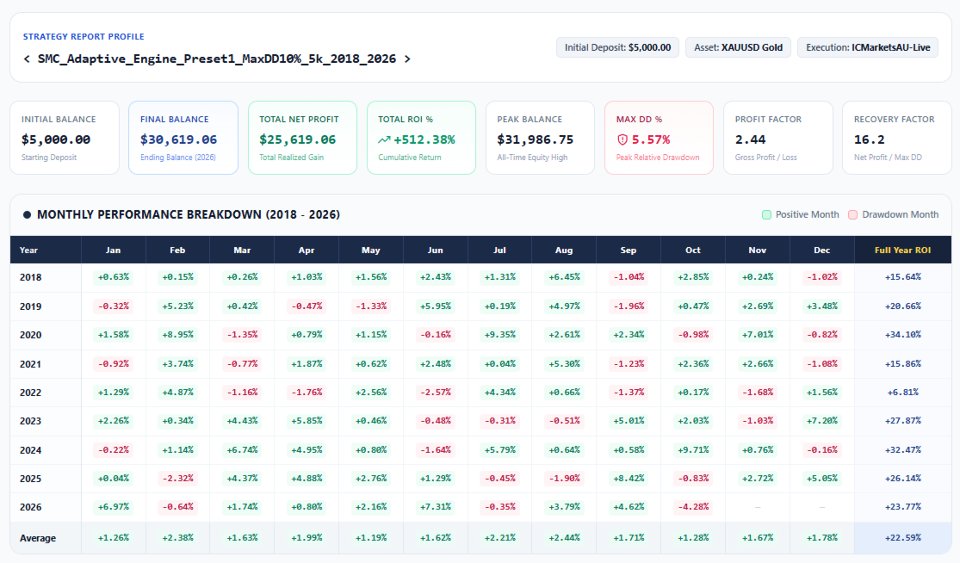Open the Peak Balance $31,986.75 card
This screenshot has height=563, width=960.
(x=540, y=138)
